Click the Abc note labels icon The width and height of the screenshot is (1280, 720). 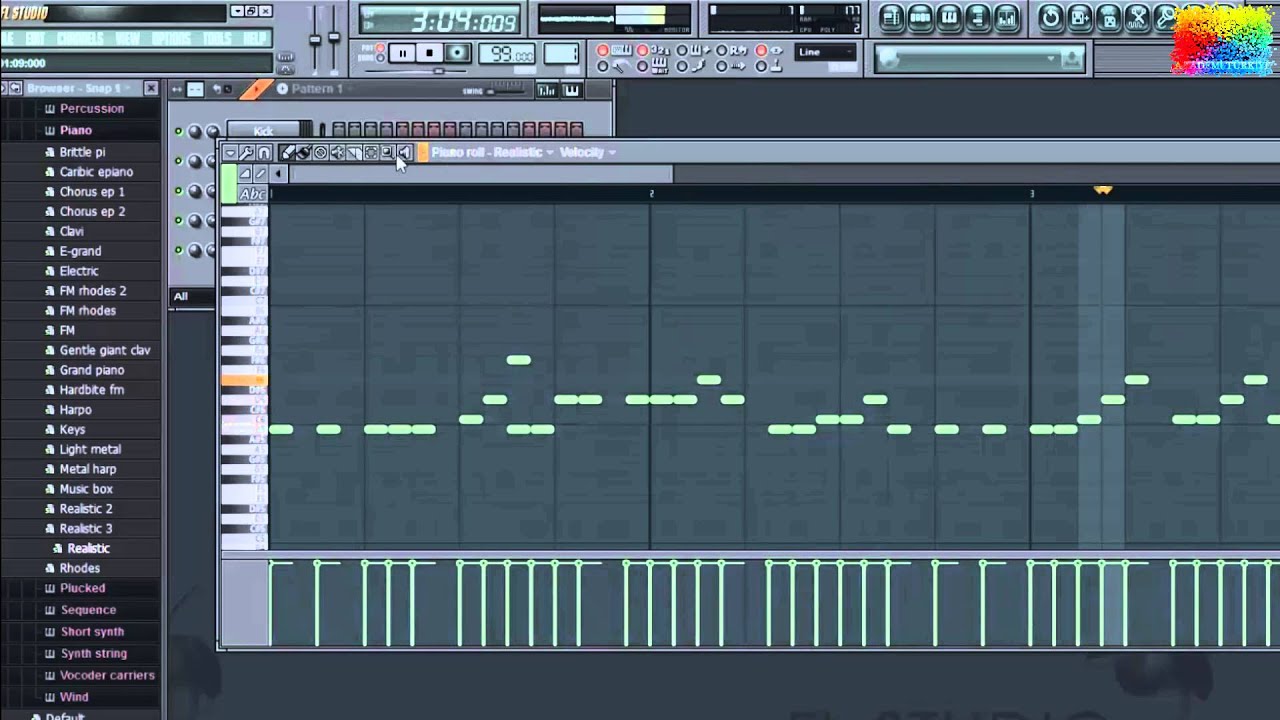pyautogui.click(x=253, y=194)
